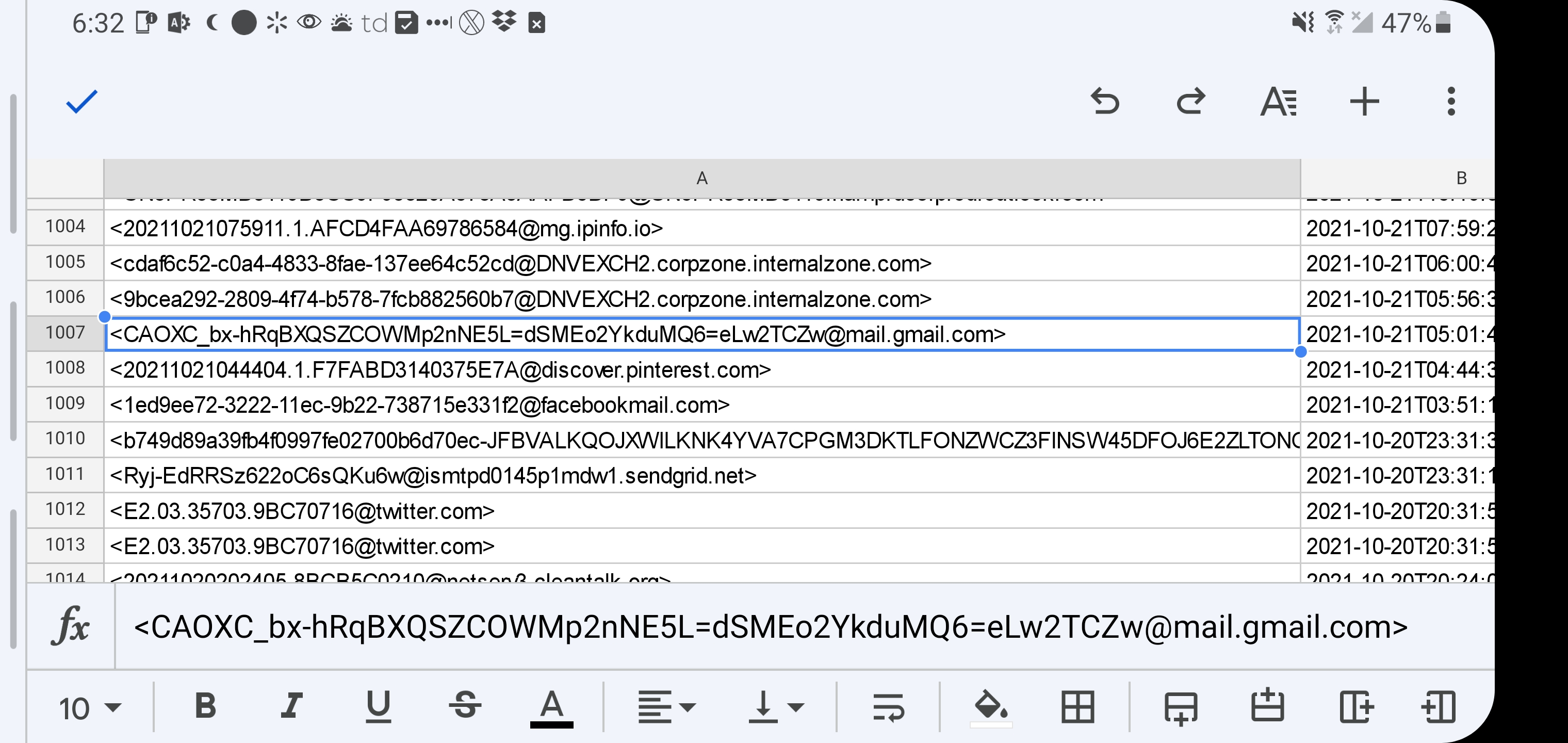Toggle bold formatting

(x=205, y=706)
